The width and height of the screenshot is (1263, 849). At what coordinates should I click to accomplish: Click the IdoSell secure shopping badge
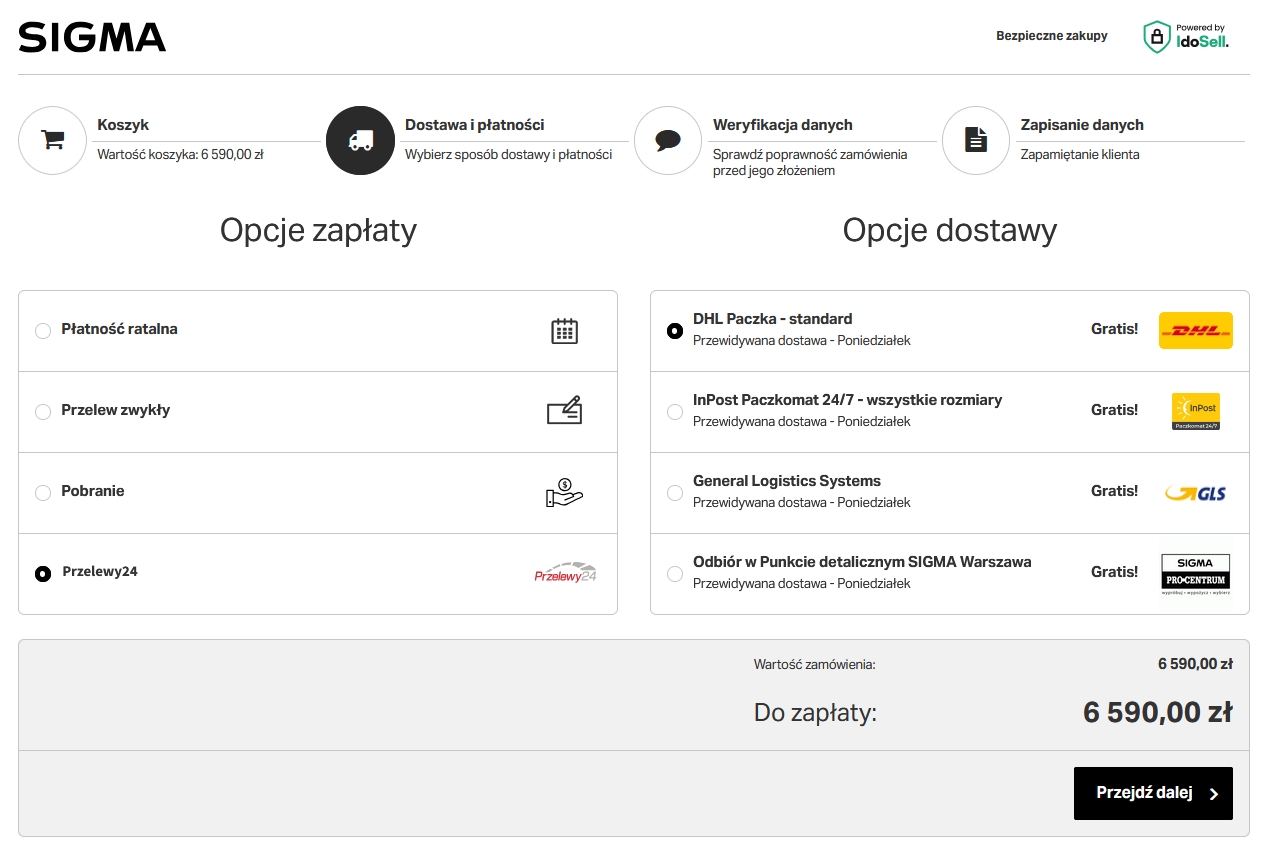coord(1185,37)
